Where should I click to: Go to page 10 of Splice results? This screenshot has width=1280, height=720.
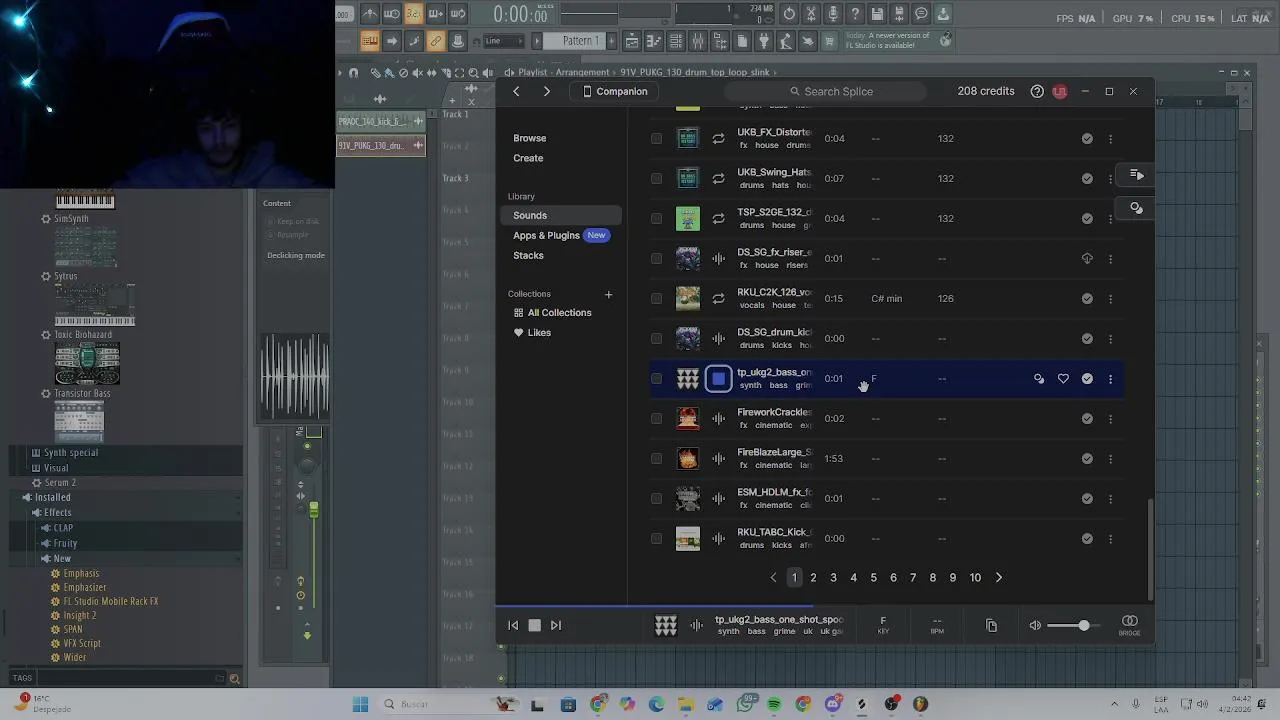pos(975,577)
